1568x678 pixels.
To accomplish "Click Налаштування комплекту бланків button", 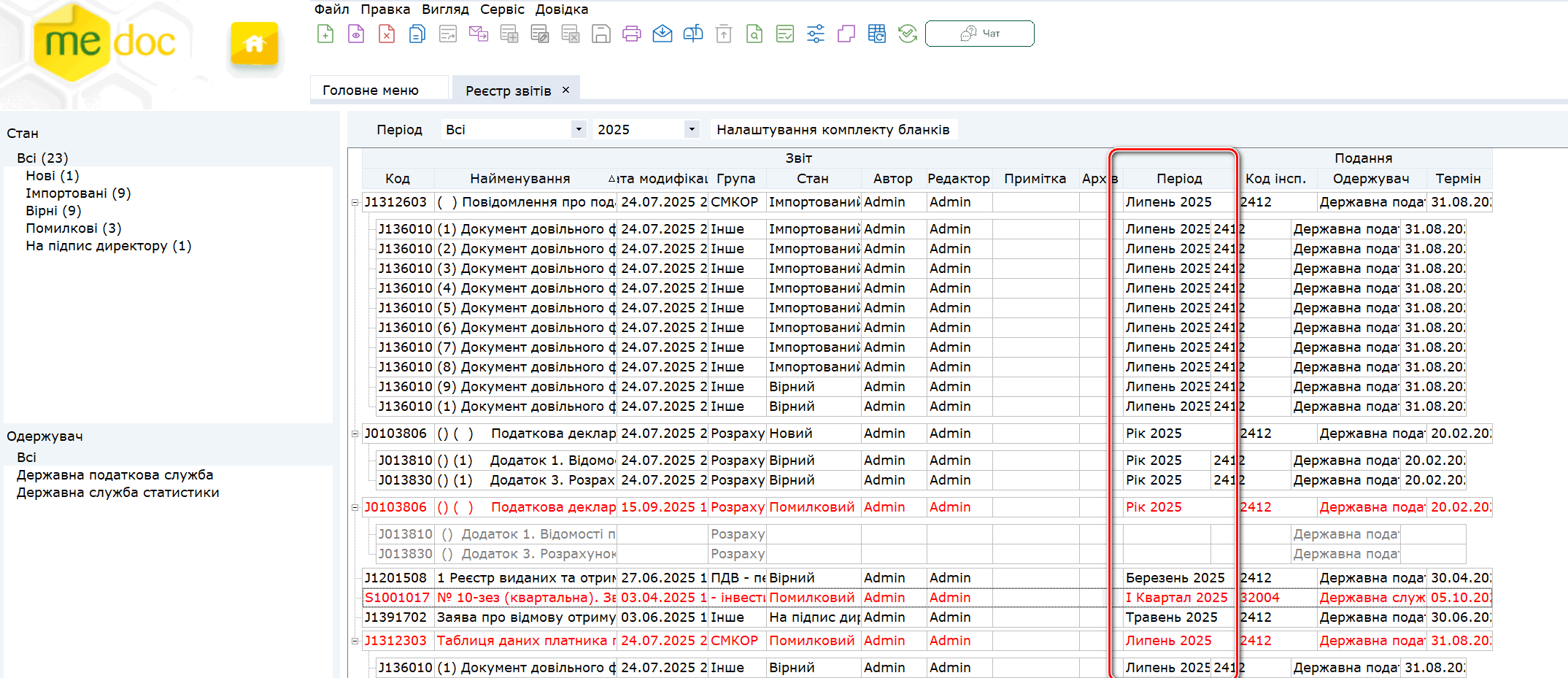I will click(x=833, y=129).
